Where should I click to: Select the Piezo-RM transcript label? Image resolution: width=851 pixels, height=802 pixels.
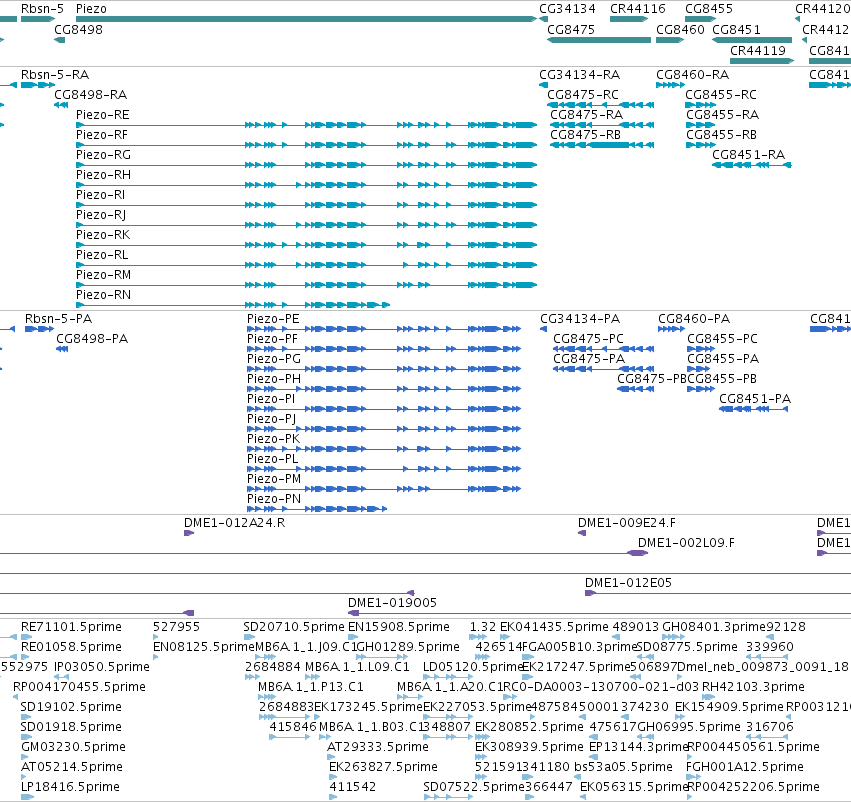tap(103, 275)
